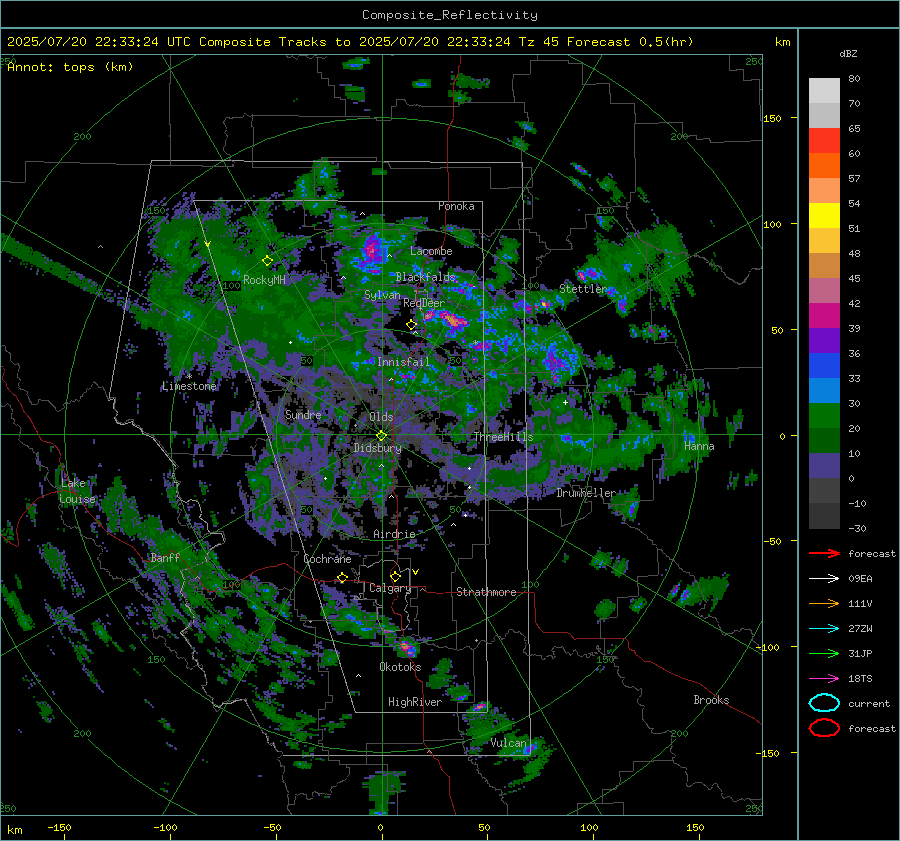900x841 pixels.
Task: Click the yellow diamond marker above Calgary
Action: point(395,576)
